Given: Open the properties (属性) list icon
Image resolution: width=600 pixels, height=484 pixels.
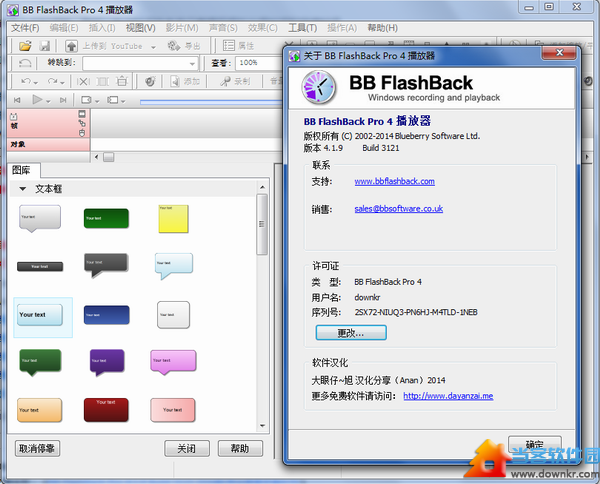Looking at the screenshot, I should coord(229,46).
